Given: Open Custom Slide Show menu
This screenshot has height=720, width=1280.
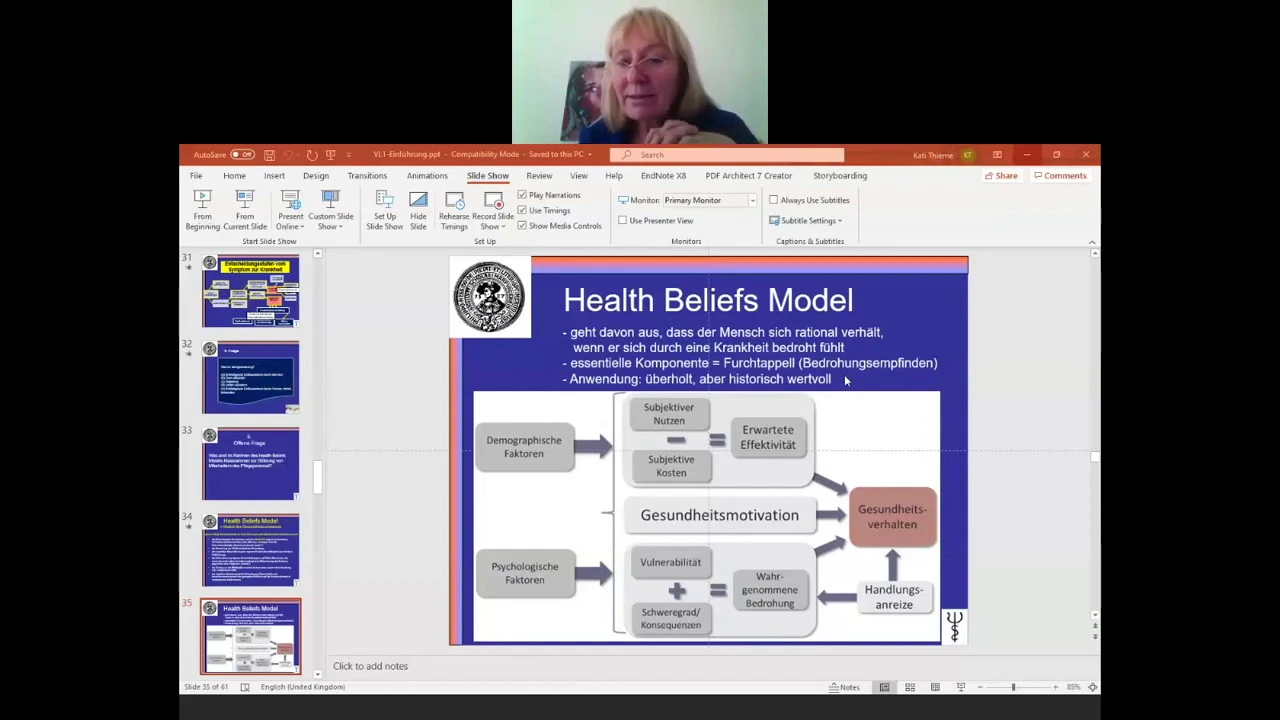Looking at the screenshot, I should click(x=330, y=210).
